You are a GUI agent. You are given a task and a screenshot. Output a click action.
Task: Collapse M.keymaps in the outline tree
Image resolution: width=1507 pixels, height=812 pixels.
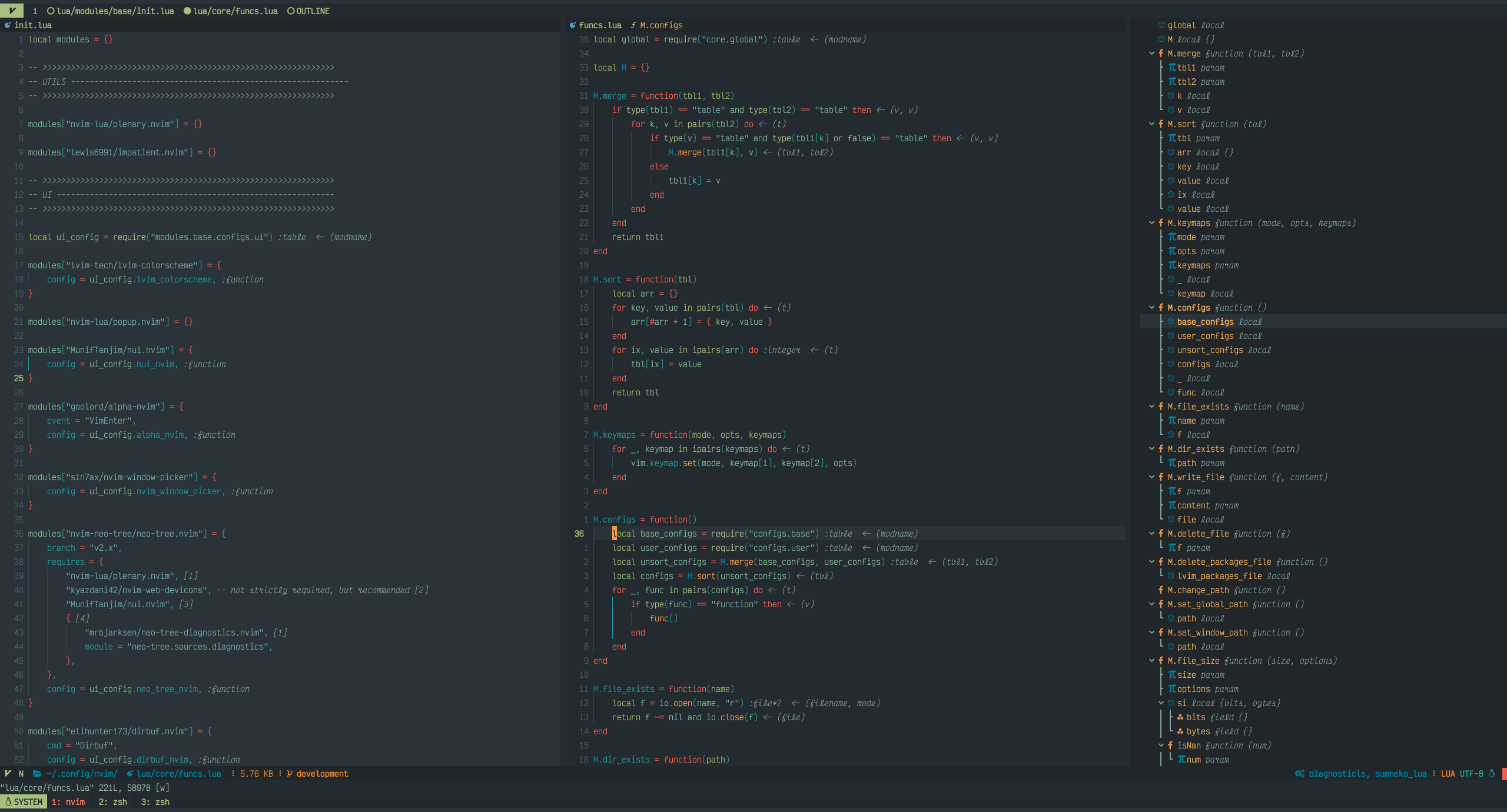click(1151, 223)
